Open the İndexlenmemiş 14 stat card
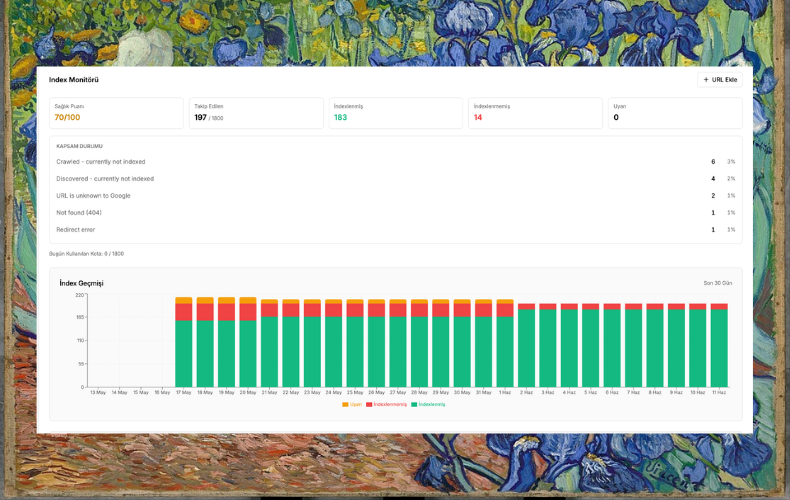790x500 pixels. pos(535,113)
